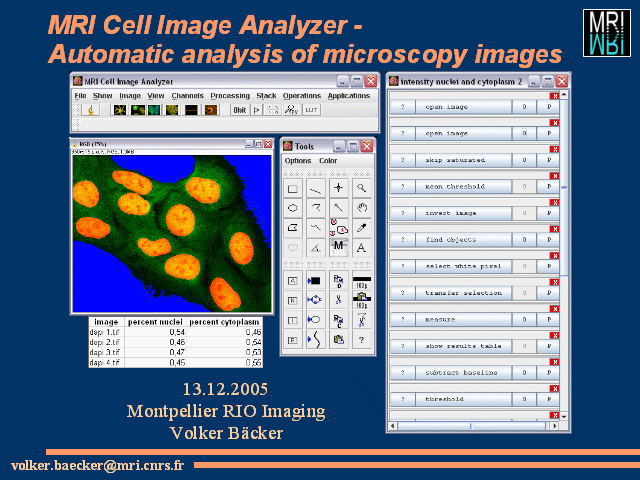Viewport: 640px width, 480px height.
Task: Select the Oval selection tool
Action: [293, 208]
